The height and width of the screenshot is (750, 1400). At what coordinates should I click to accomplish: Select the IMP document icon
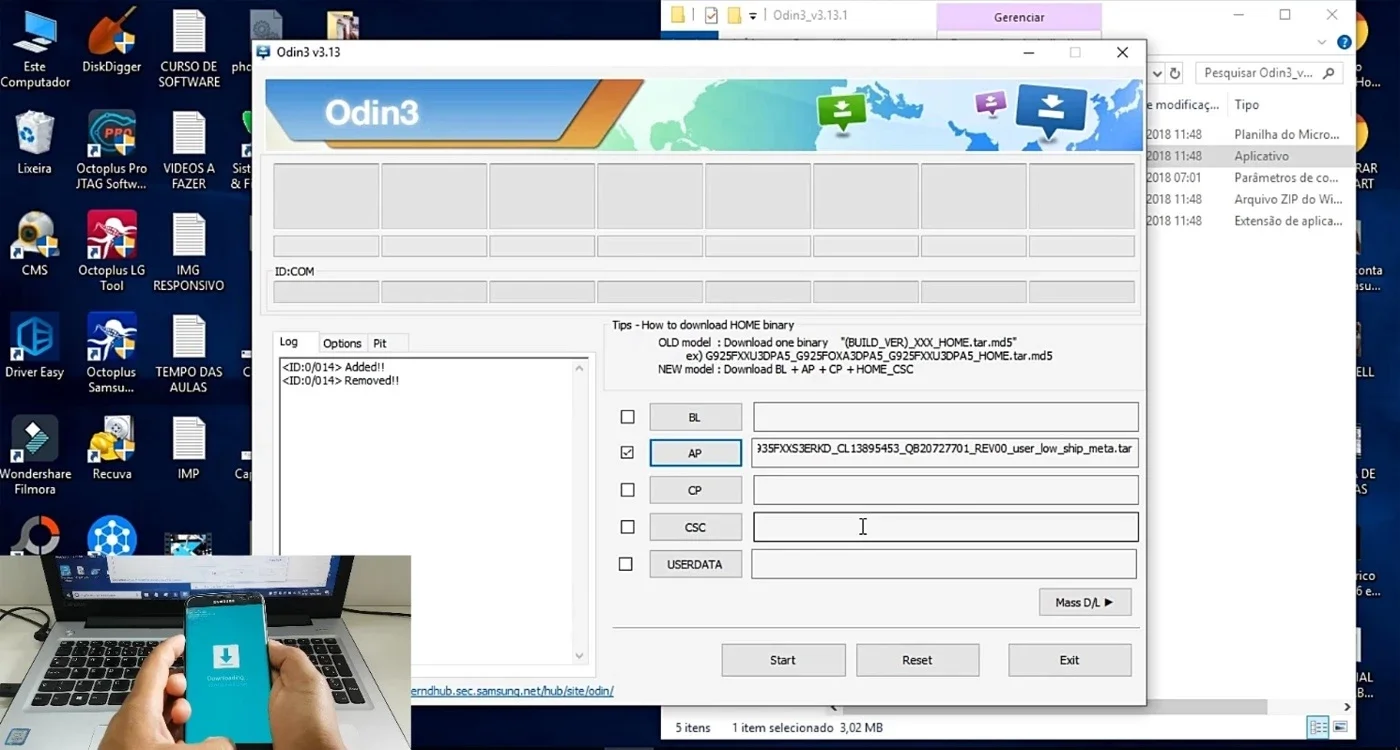point(189,448)
